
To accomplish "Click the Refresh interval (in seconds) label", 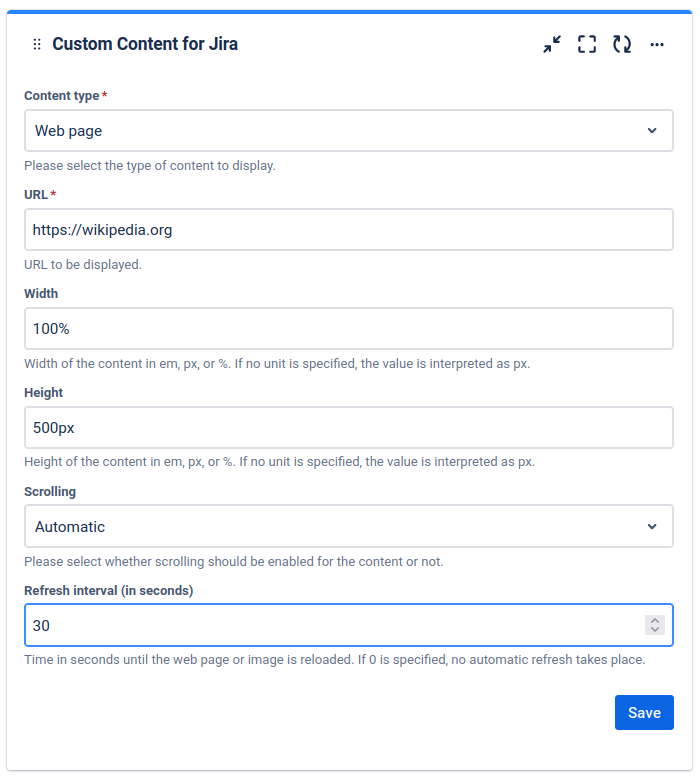I will click(x=108, y=590).
